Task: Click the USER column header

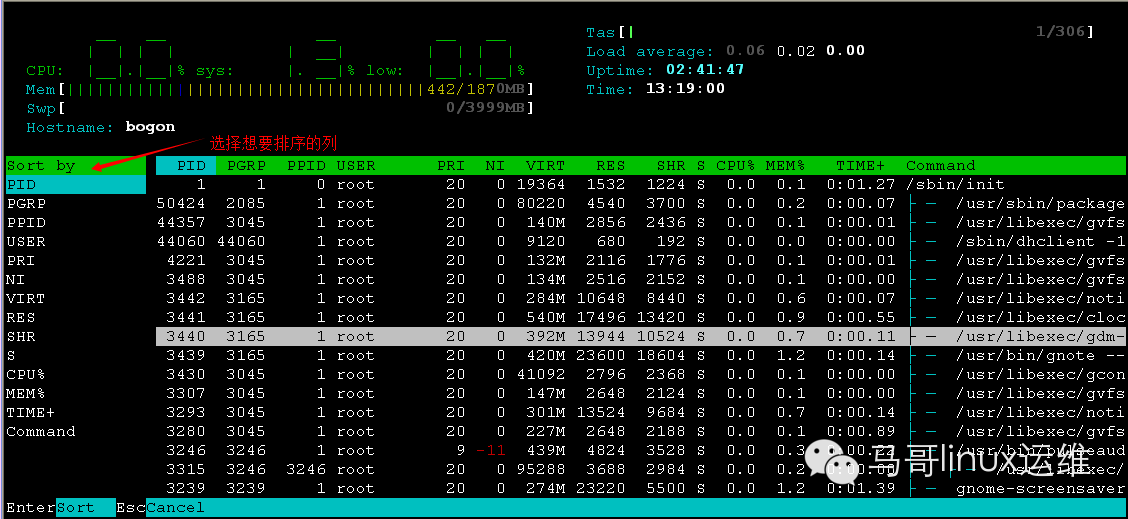Action: tap(356, 166)
